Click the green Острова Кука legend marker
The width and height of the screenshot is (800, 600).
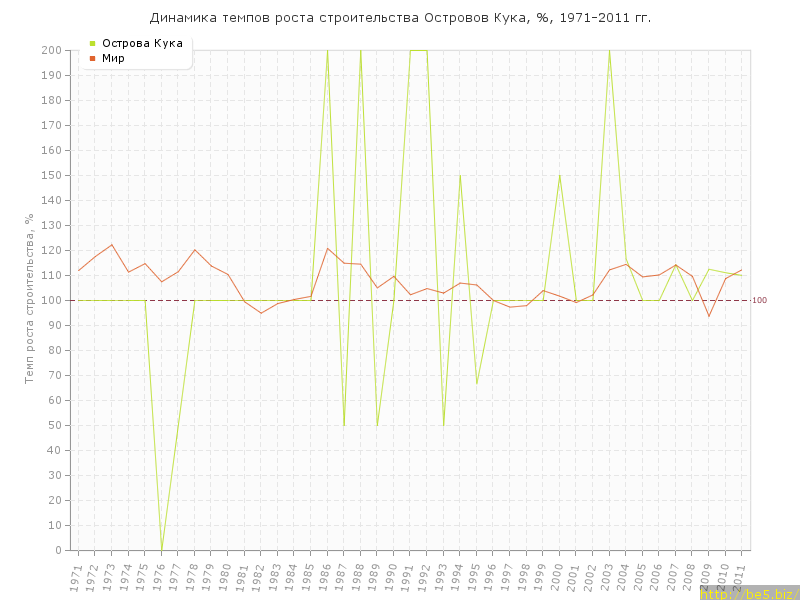pyautogui.click(x=93, y=43)
